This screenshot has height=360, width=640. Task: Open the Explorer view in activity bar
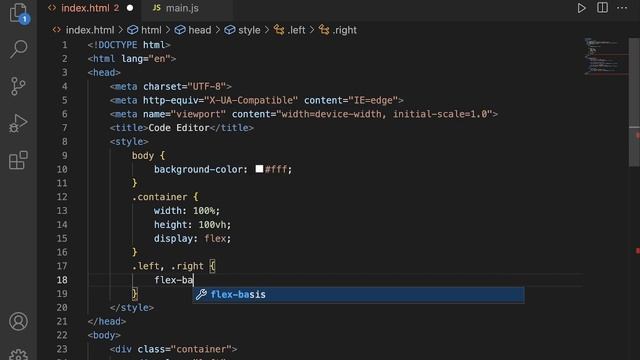pyautogui.click(x=18, y=13)
